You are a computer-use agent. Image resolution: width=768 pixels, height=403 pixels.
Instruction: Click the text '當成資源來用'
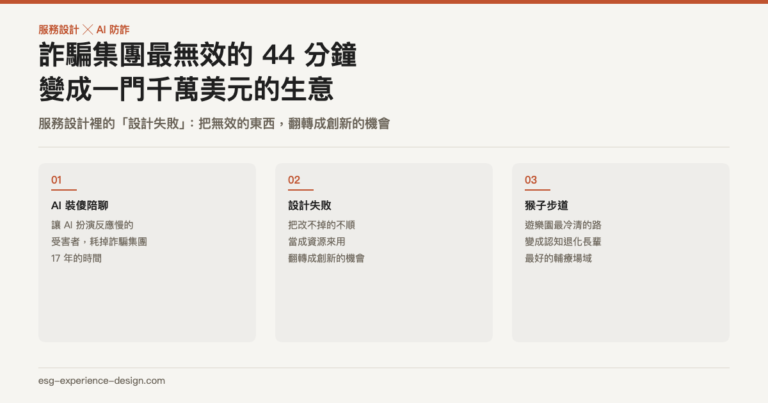tap(316, 241)
